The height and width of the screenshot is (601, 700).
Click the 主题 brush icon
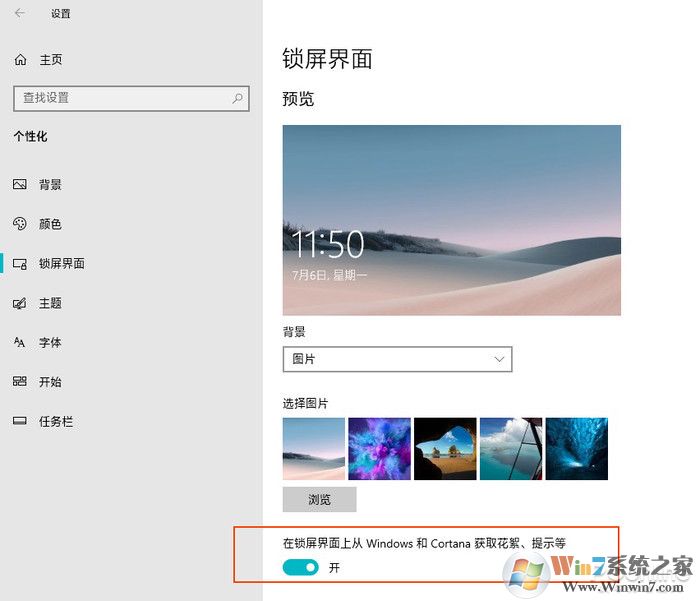[x=20, y=303]
